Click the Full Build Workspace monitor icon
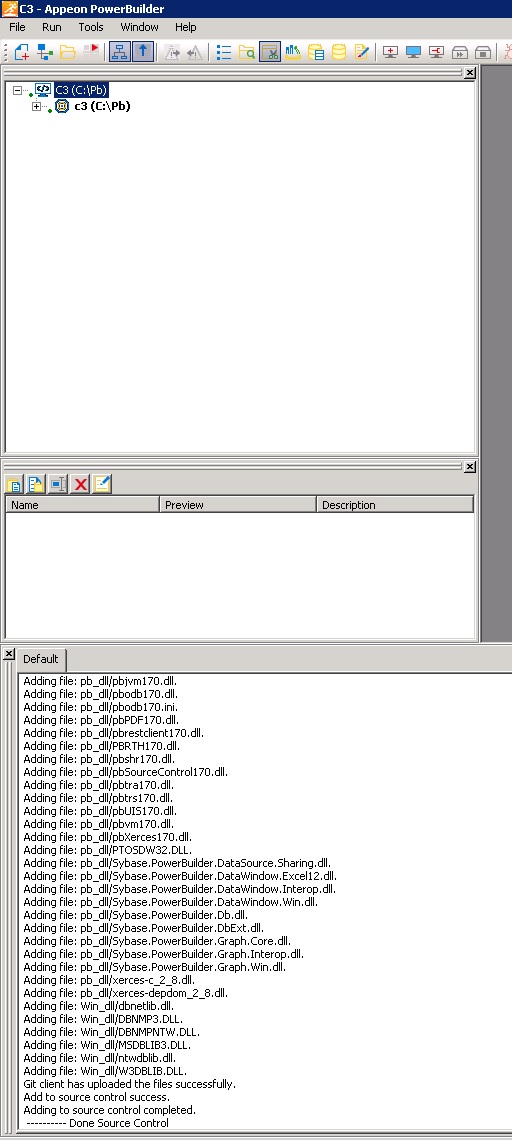 click(x=413, y=52)
